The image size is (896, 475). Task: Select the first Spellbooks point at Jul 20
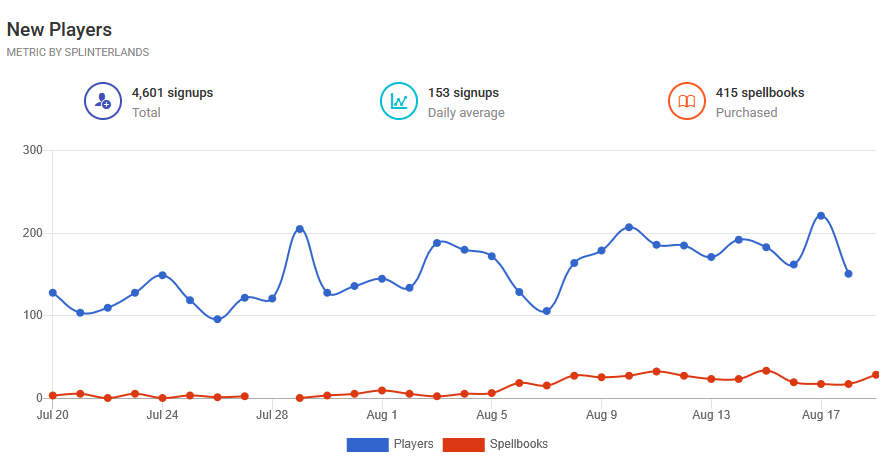[x=53, y=396]
